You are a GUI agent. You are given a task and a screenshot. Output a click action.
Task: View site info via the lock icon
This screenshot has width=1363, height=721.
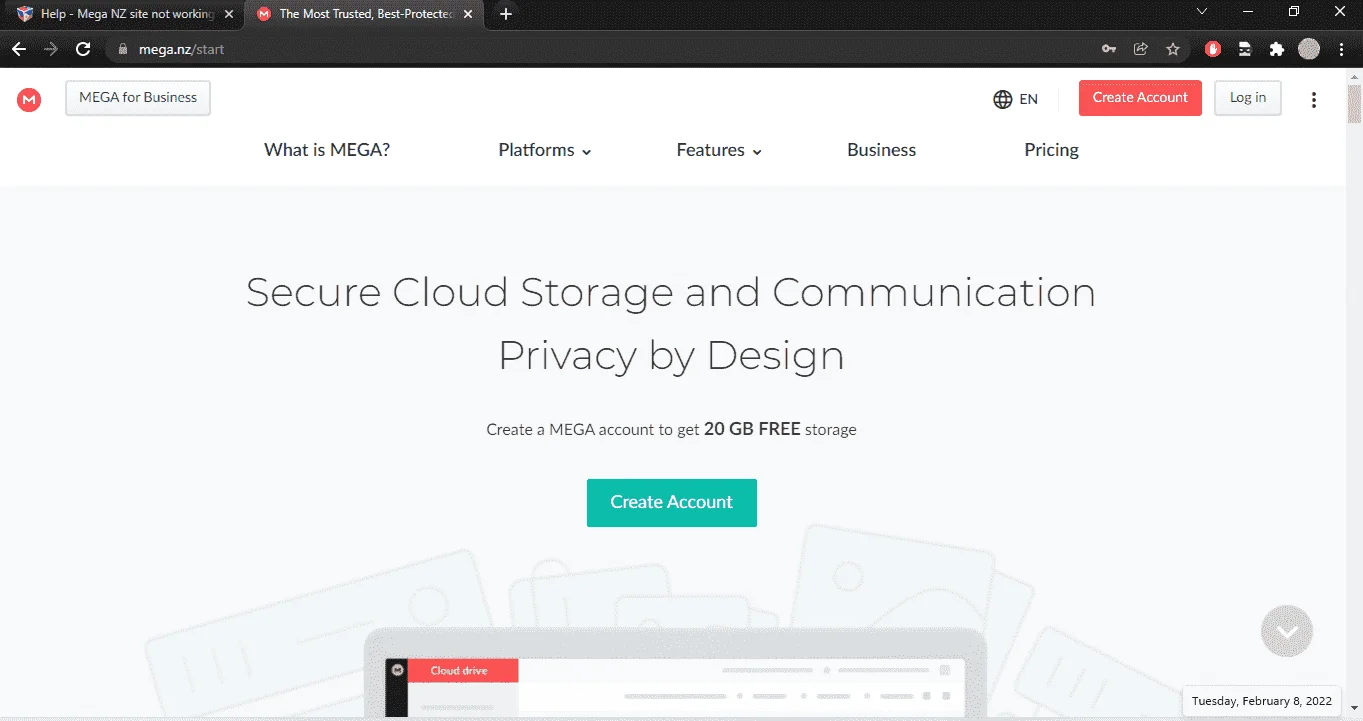pyautogui.click(x=124, y=49)
